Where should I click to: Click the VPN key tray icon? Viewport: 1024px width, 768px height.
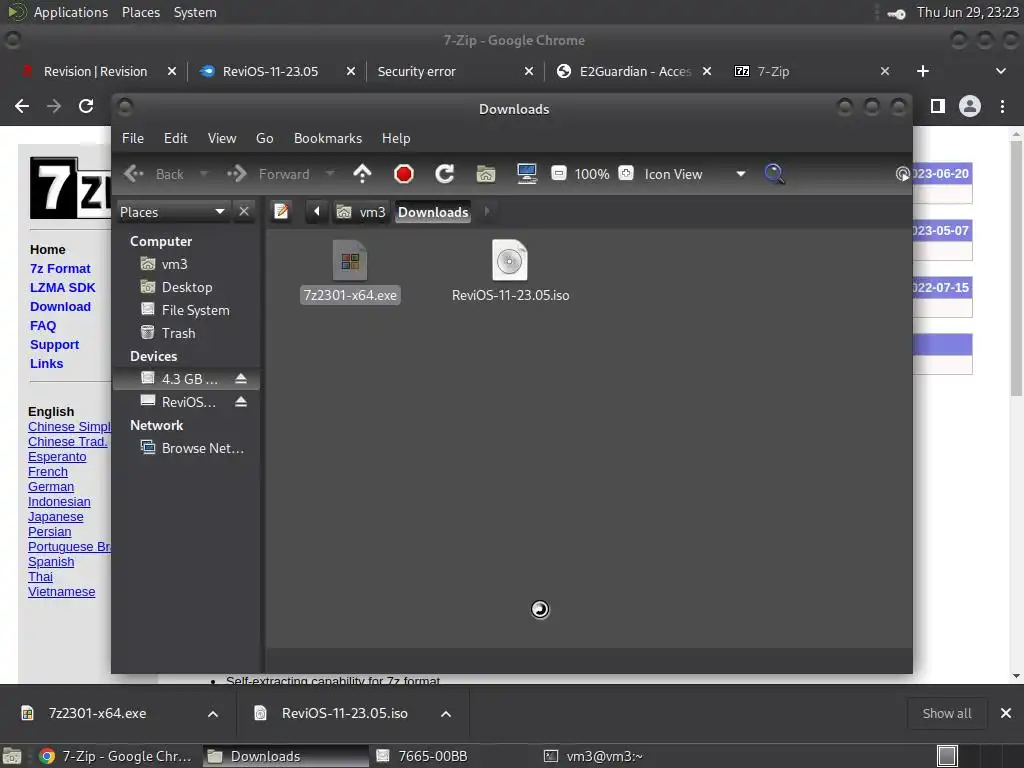pos(897,13)
